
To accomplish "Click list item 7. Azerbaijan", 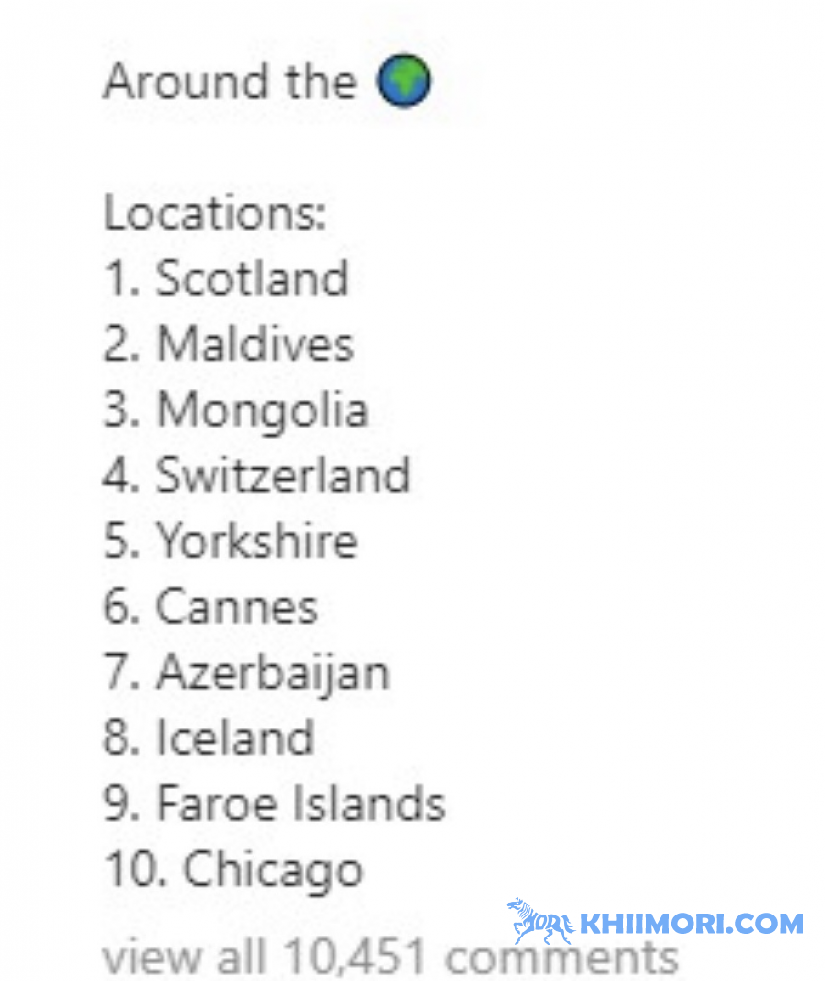I will [246, 674].
